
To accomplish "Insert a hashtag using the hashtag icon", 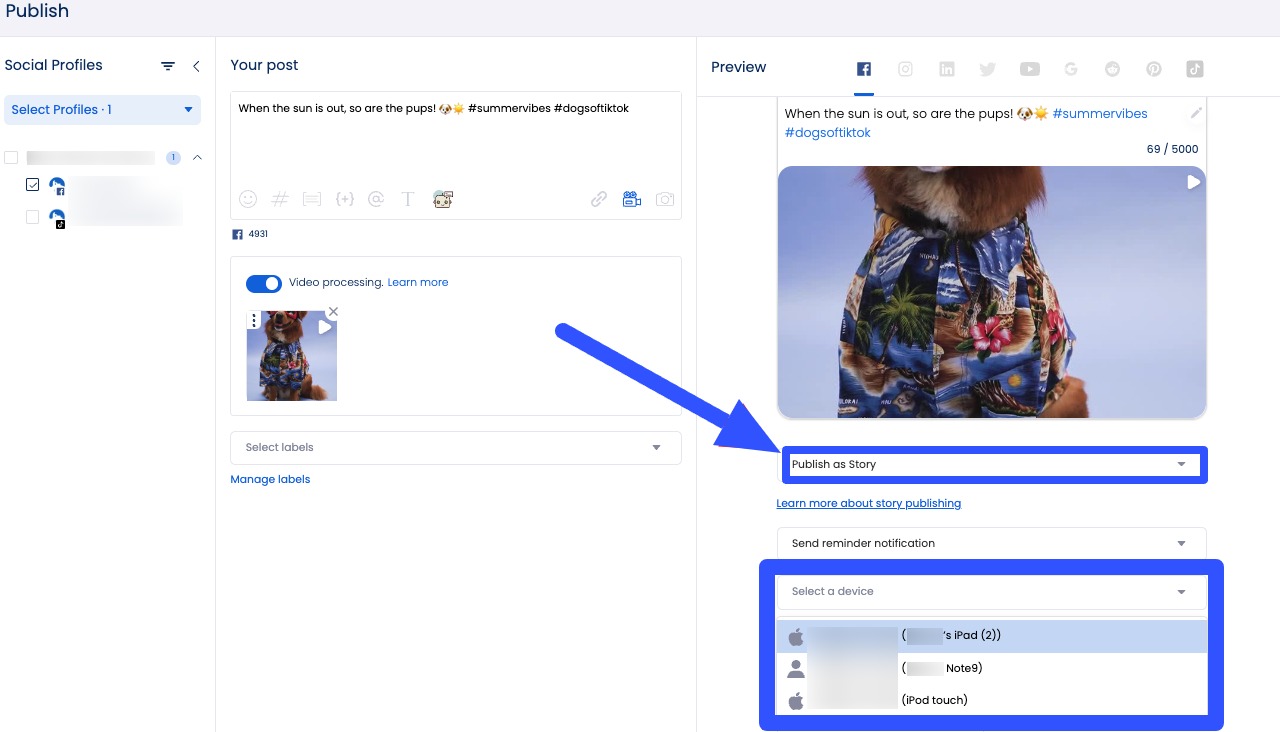I will pos(279,199).
